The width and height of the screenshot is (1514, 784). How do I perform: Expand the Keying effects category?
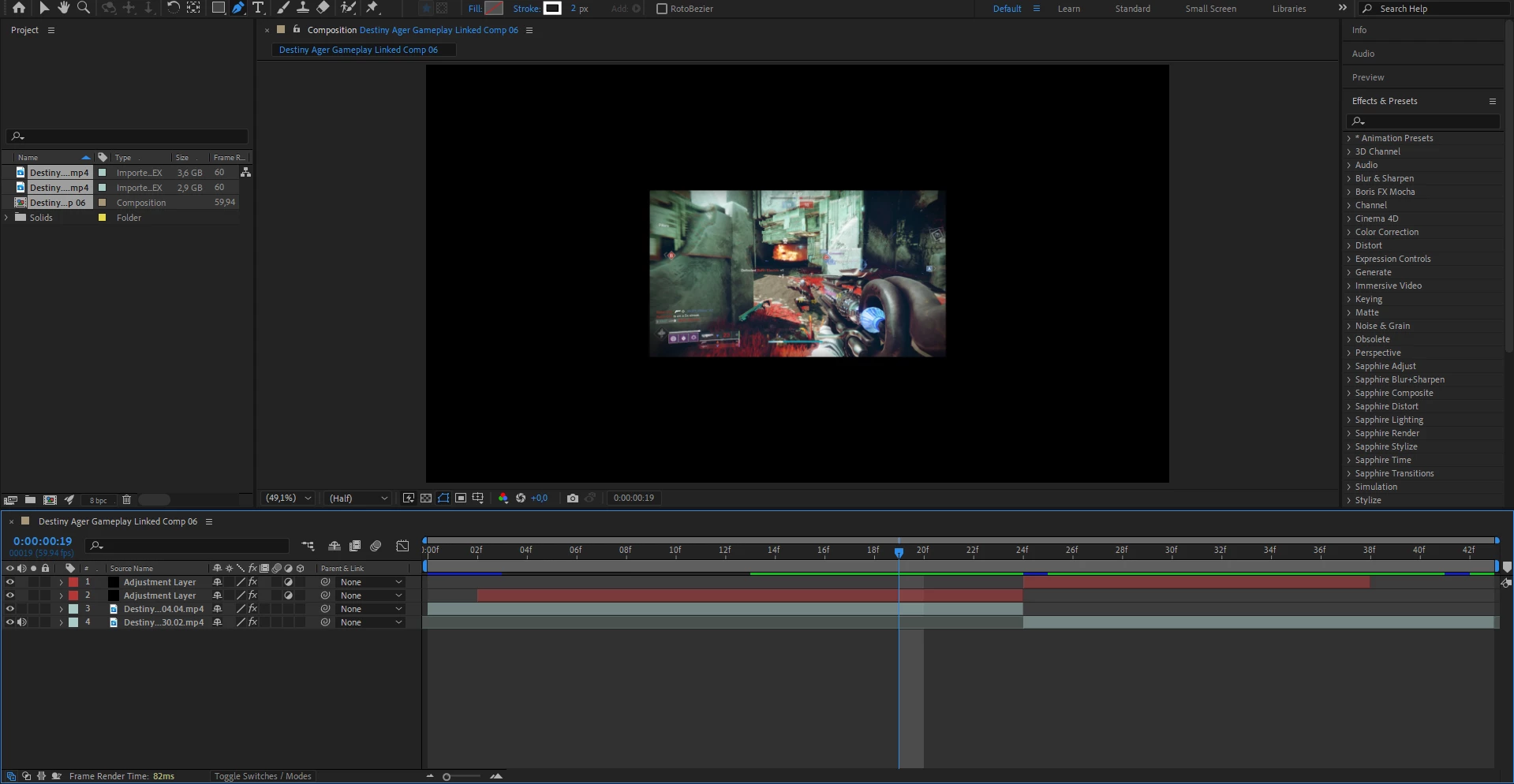coord(1349,299)
